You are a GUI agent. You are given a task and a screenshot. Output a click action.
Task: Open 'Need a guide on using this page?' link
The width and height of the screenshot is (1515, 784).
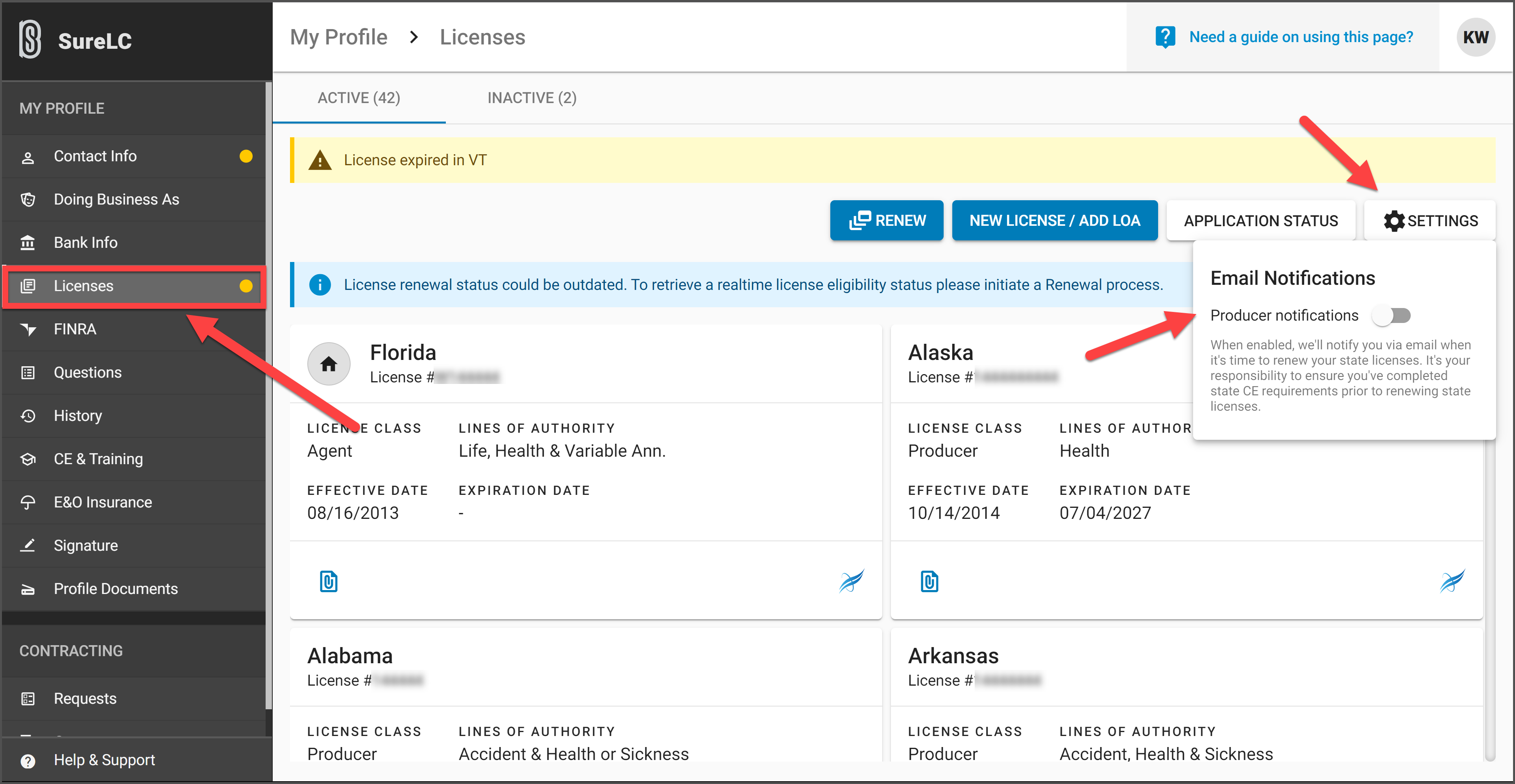pyautogui.click(x=1300, y=37)
